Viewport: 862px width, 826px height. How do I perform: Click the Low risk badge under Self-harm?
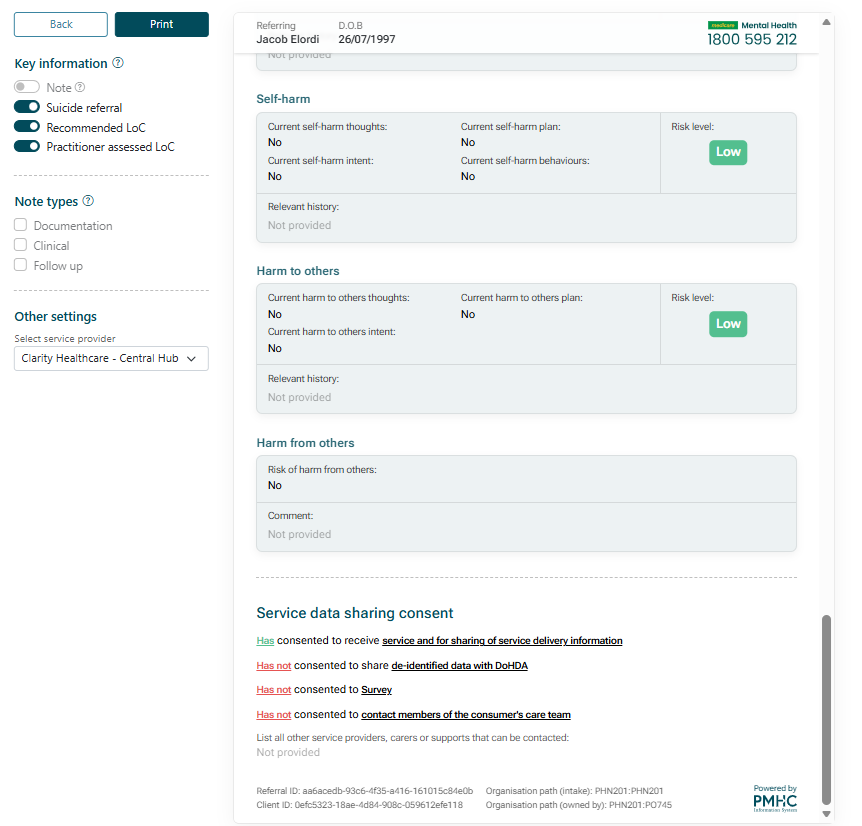coord(728,152)
